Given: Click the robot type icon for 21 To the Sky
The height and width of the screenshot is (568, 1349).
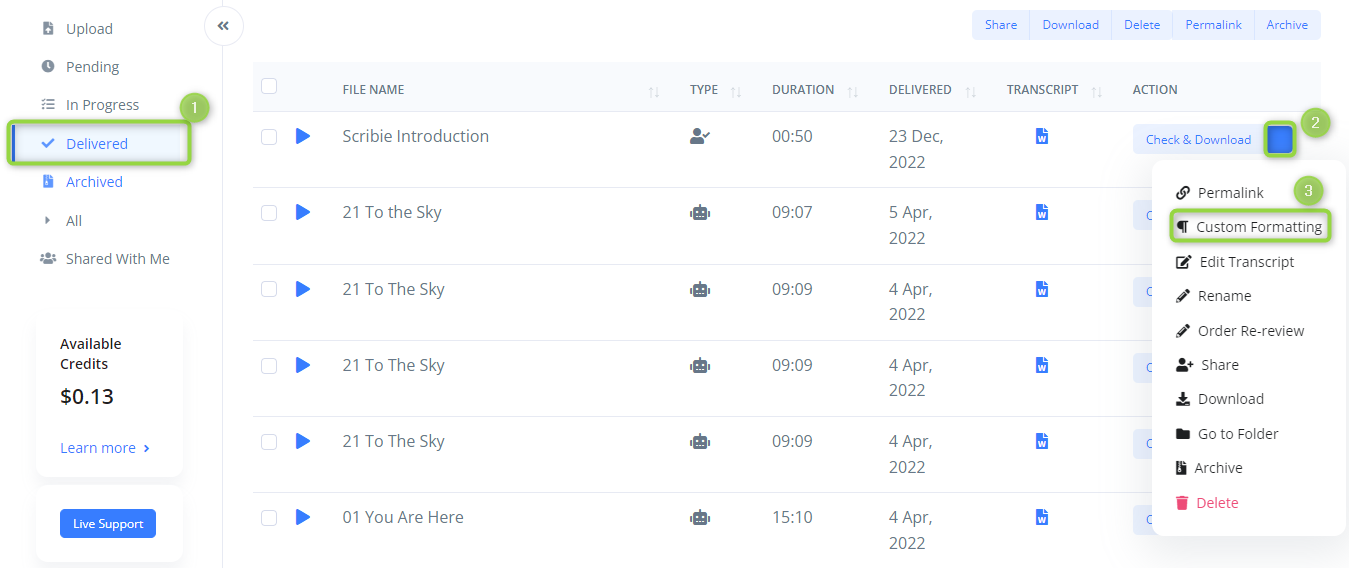Looking at the screenshot, I should click(x=700, y=213).
